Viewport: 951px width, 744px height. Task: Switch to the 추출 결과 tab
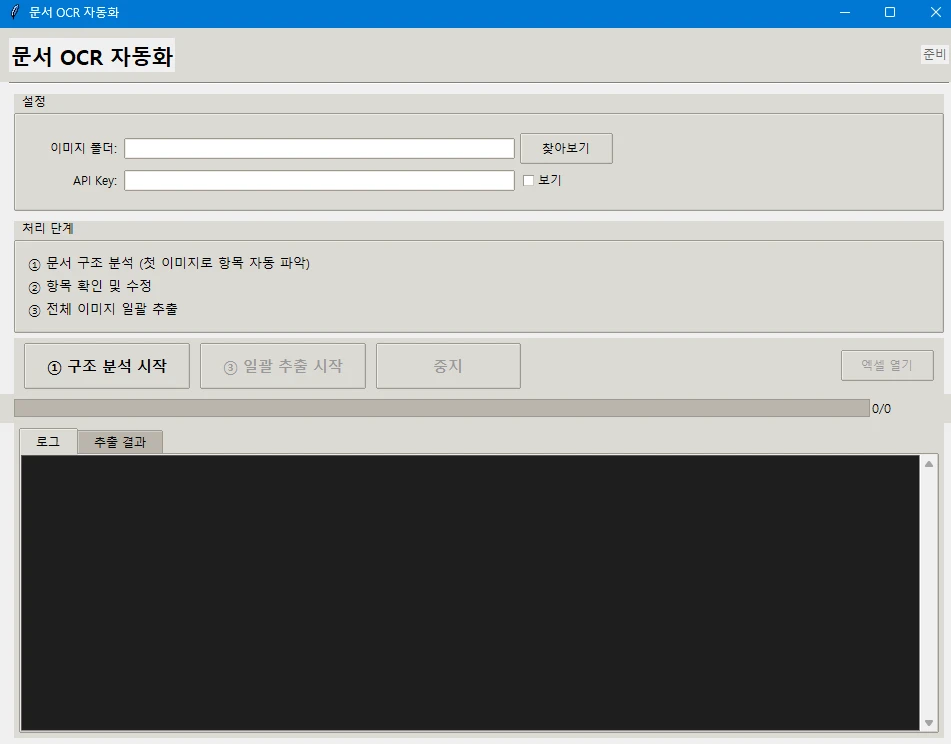coord(120,443)
